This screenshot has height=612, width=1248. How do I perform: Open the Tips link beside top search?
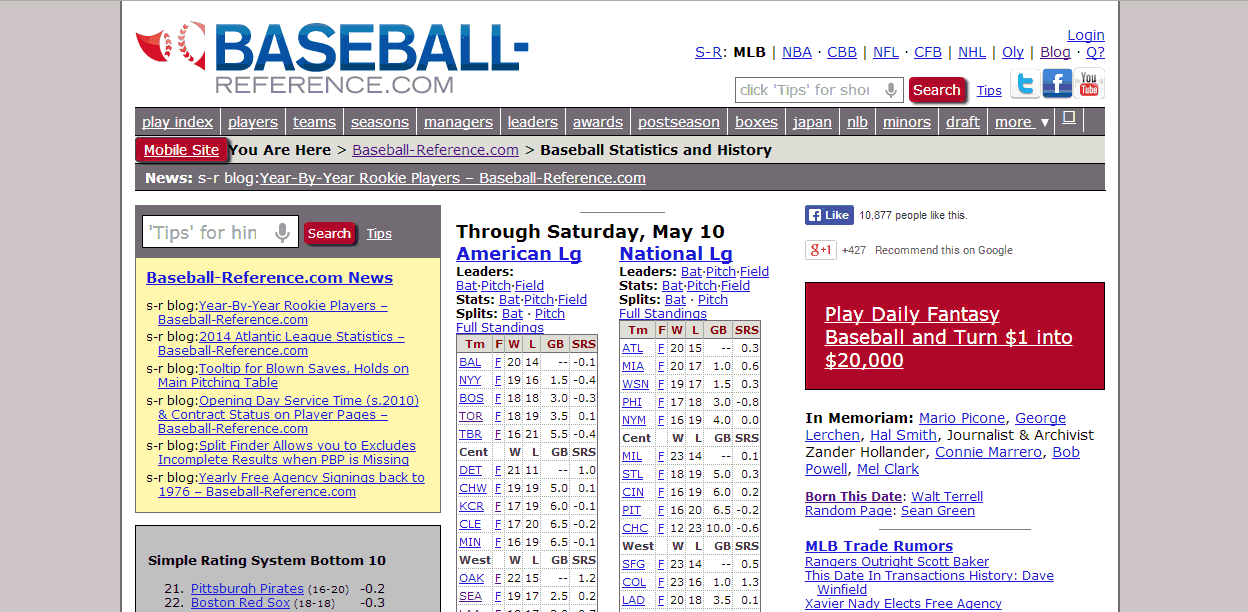tap(989, 91)
